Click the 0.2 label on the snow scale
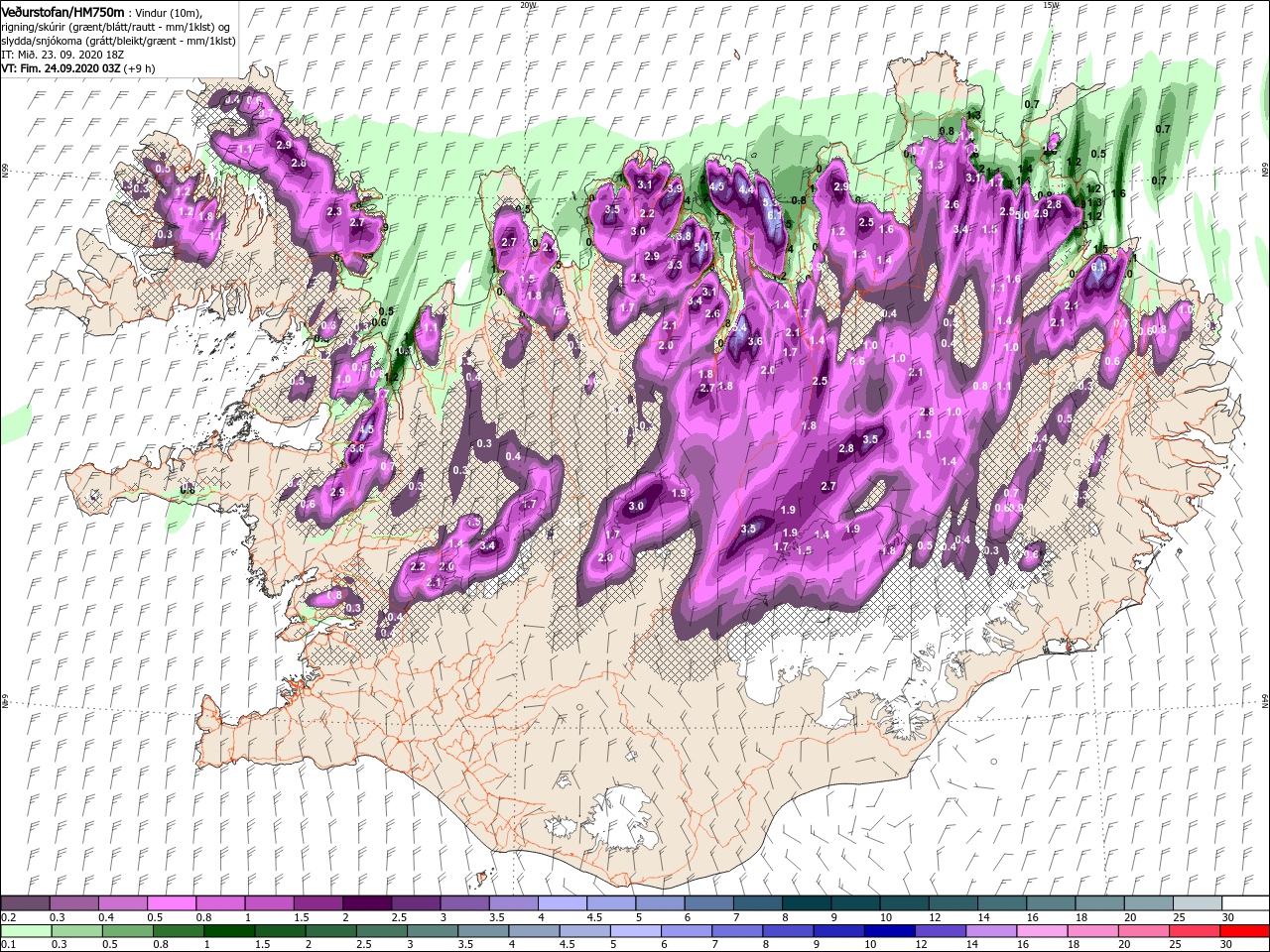1270x952 pixels. (x=9, y=917)
